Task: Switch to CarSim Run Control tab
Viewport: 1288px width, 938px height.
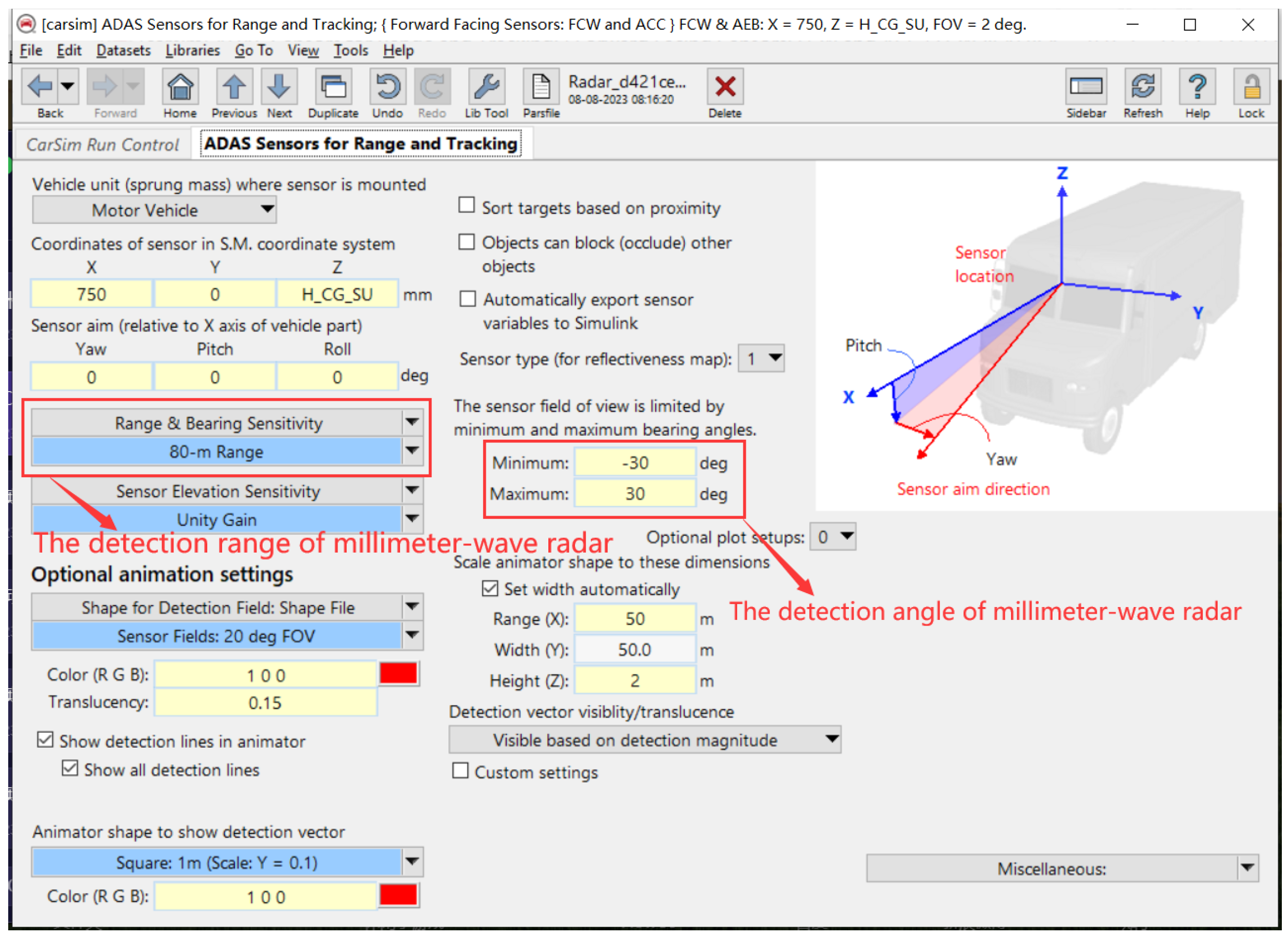Action: point(102,145)
